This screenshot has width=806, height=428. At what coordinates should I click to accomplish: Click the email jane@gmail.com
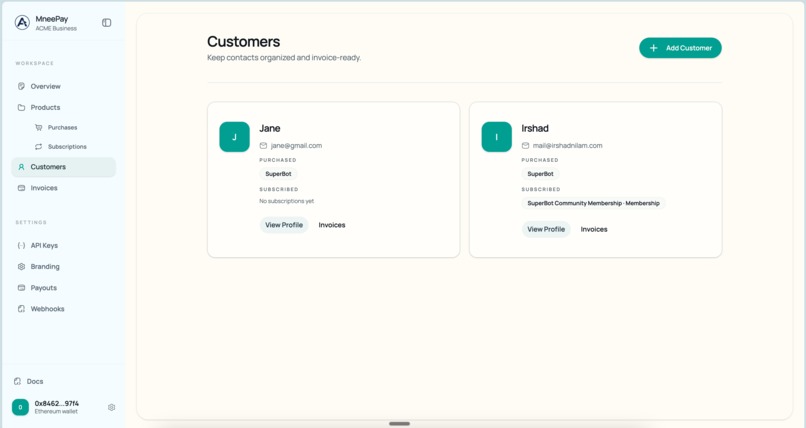point(296,145)
